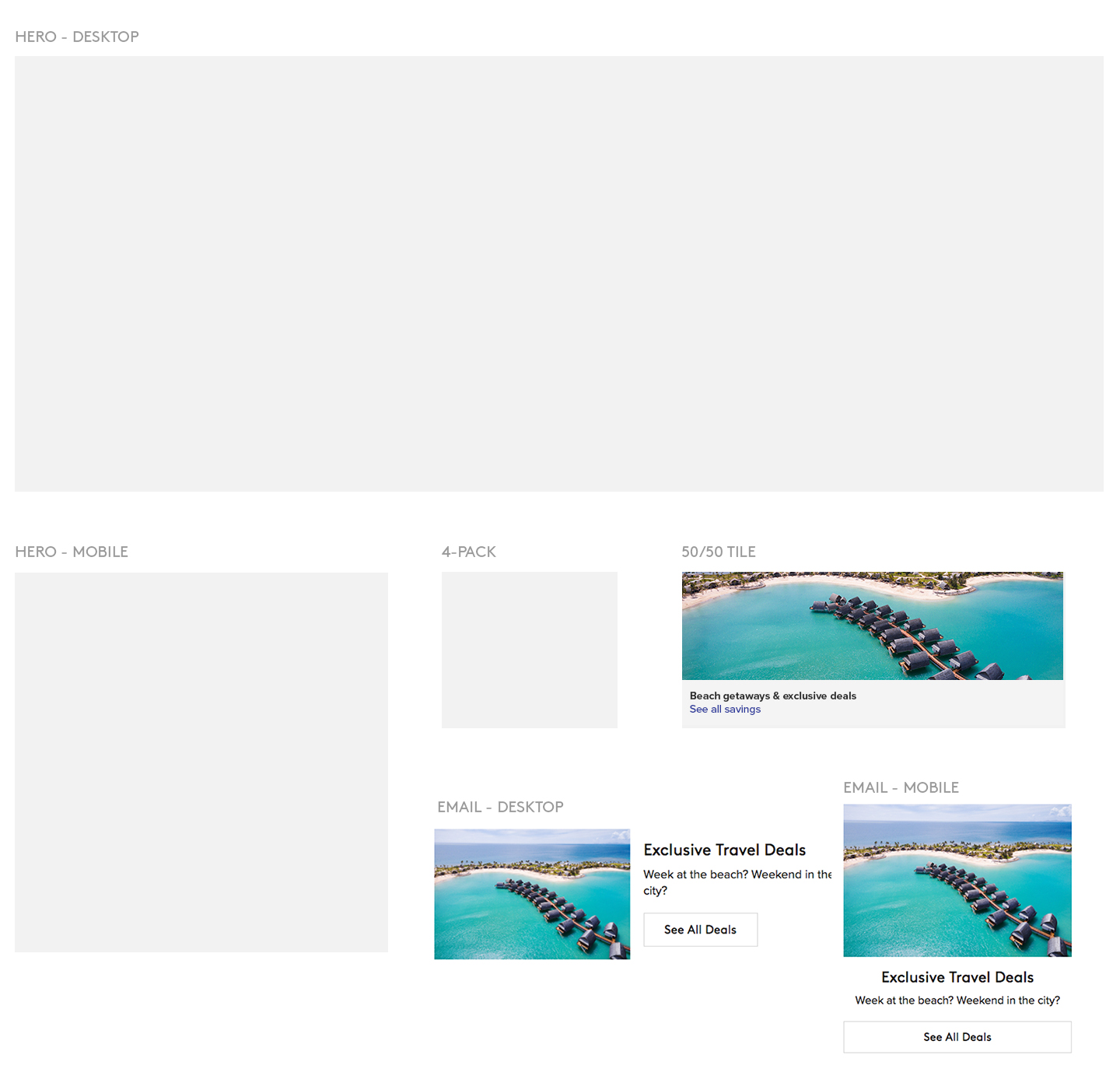
Task: Select the 50/50 TILE label
Action: [718, 552]
